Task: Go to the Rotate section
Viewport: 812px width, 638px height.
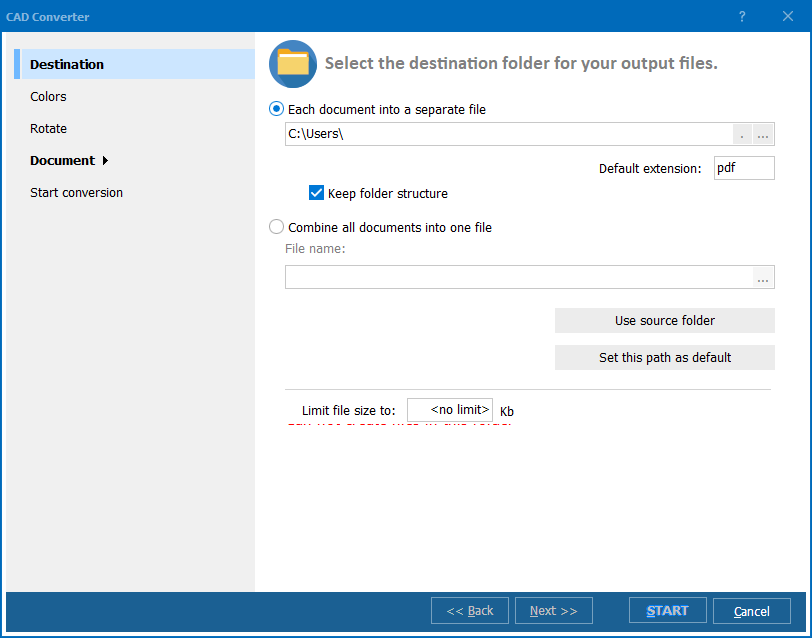Action: point(49,129)
